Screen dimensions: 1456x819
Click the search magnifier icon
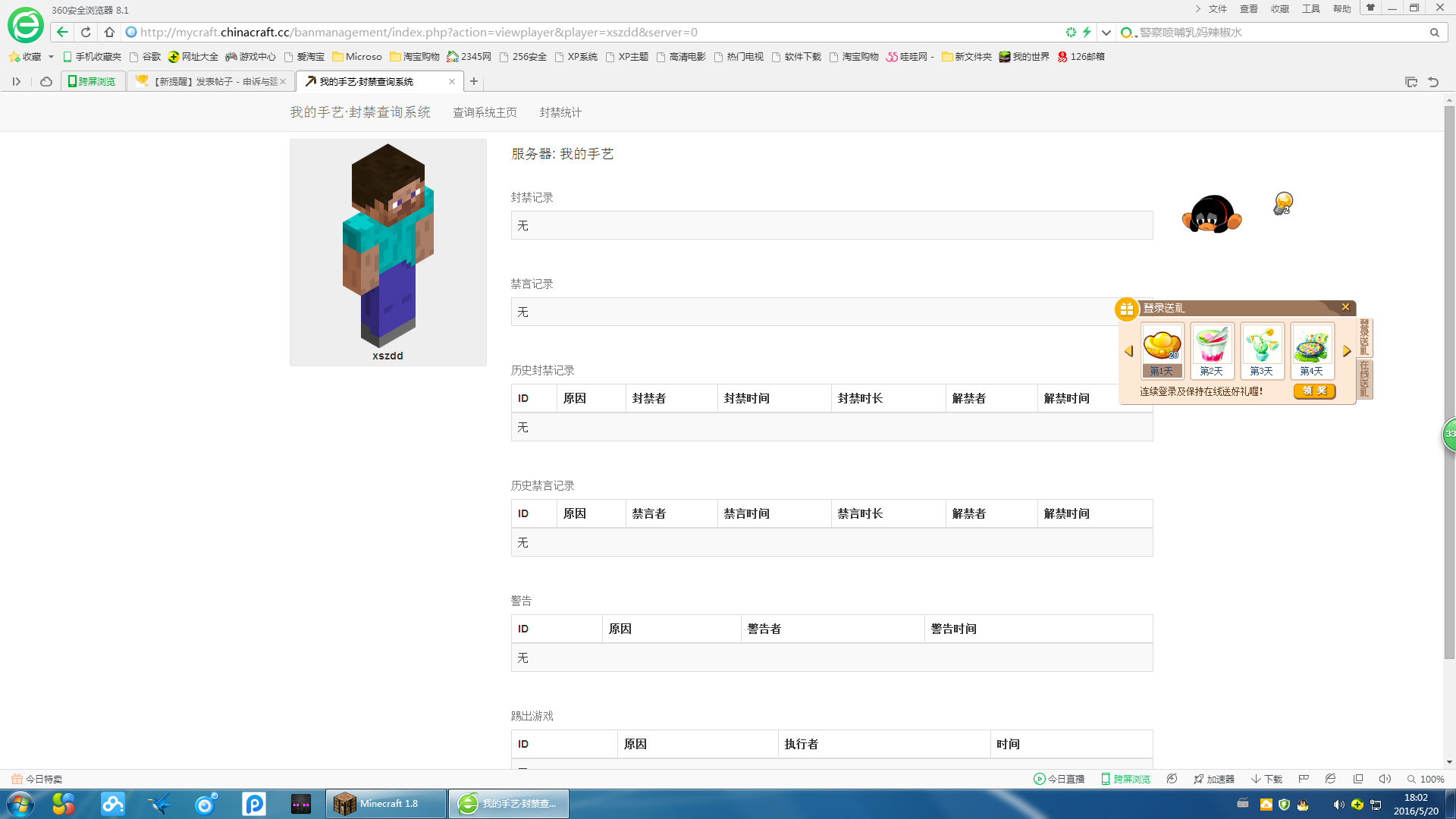1435,33
